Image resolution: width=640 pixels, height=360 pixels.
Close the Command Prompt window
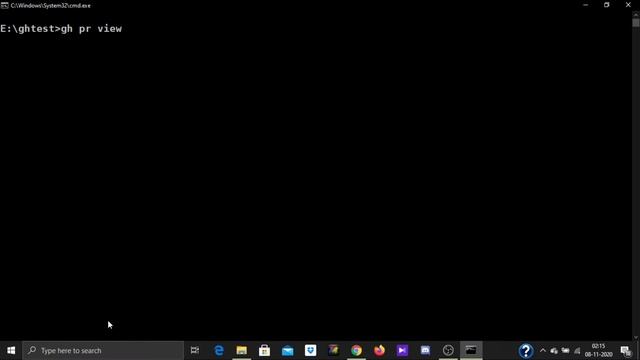[x=629, y=5]
